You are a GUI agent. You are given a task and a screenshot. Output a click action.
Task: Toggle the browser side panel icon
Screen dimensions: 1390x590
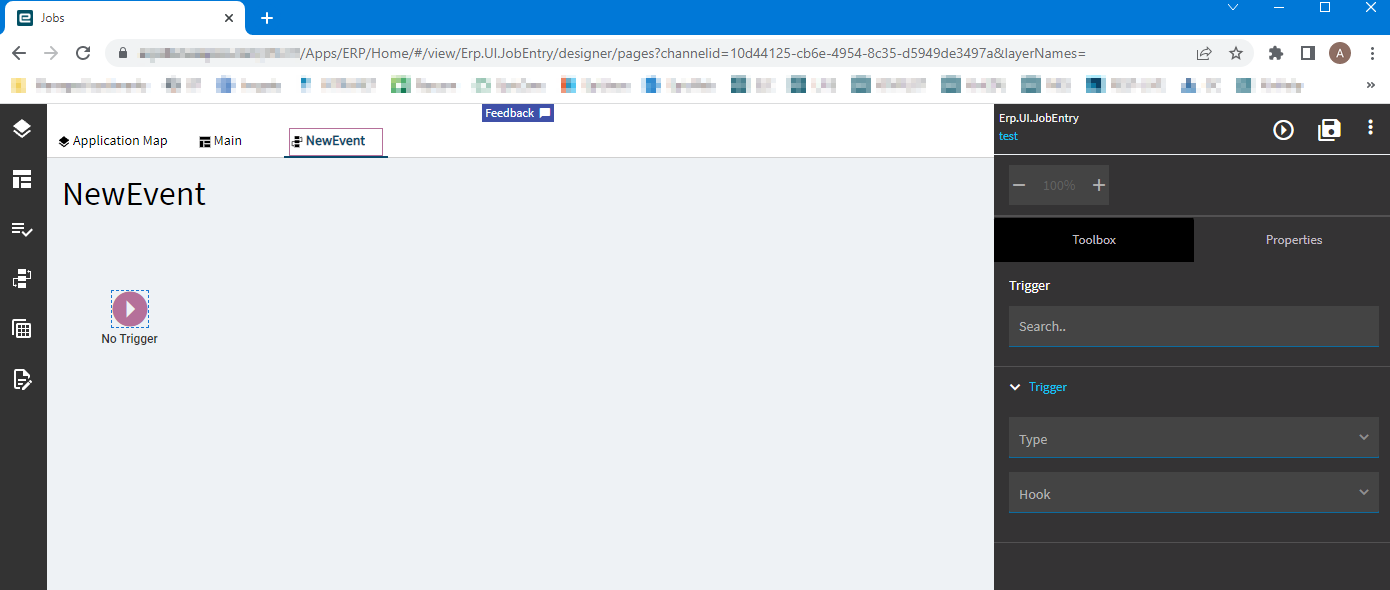[1307, 53]
